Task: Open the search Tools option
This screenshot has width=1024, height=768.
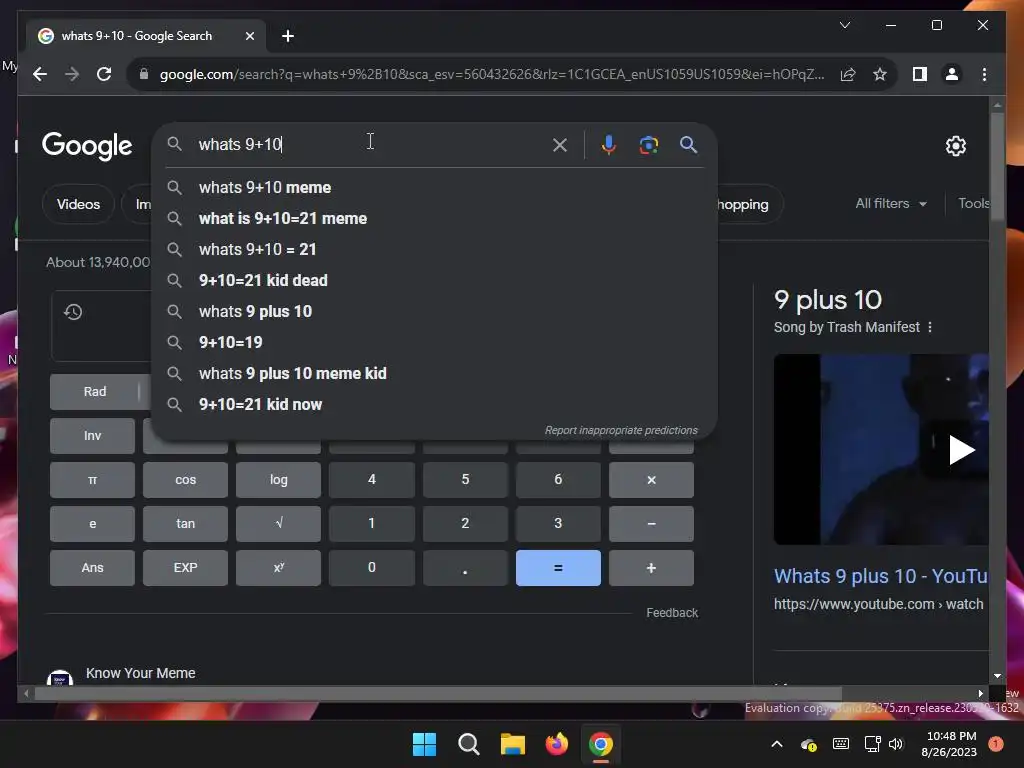Action: coord(973,204)
